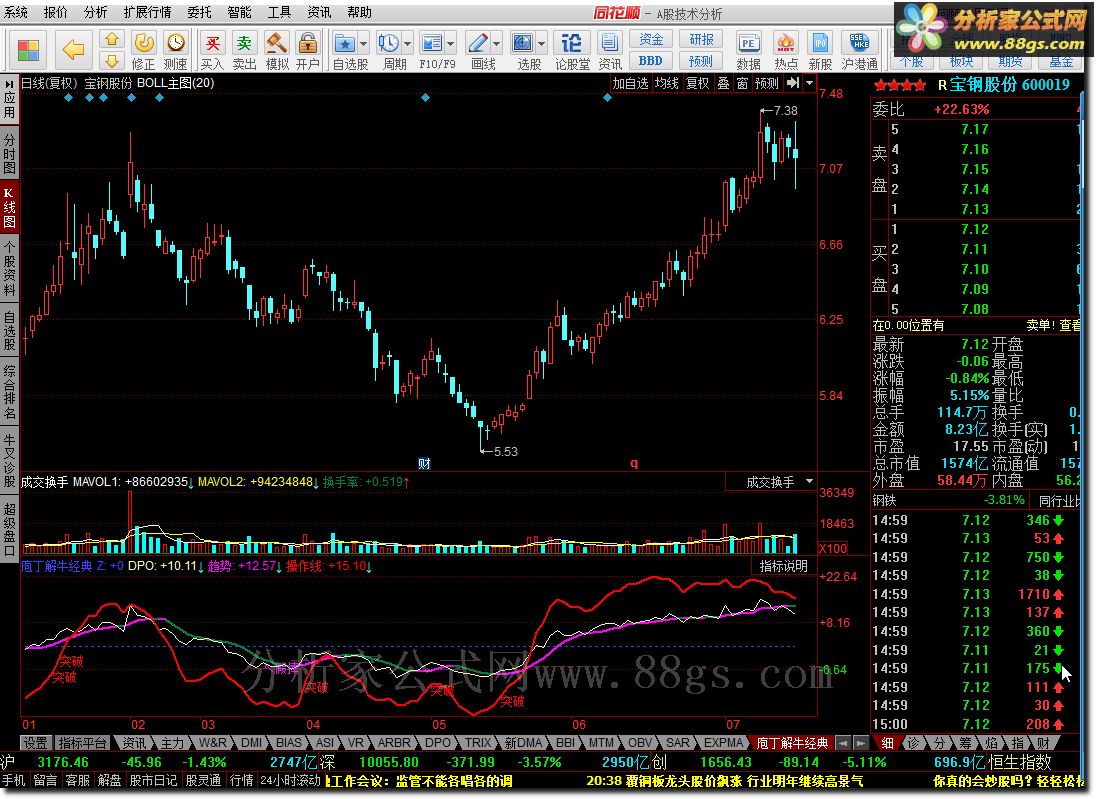Toggle 叠 overlay mode

pos(723,83)
